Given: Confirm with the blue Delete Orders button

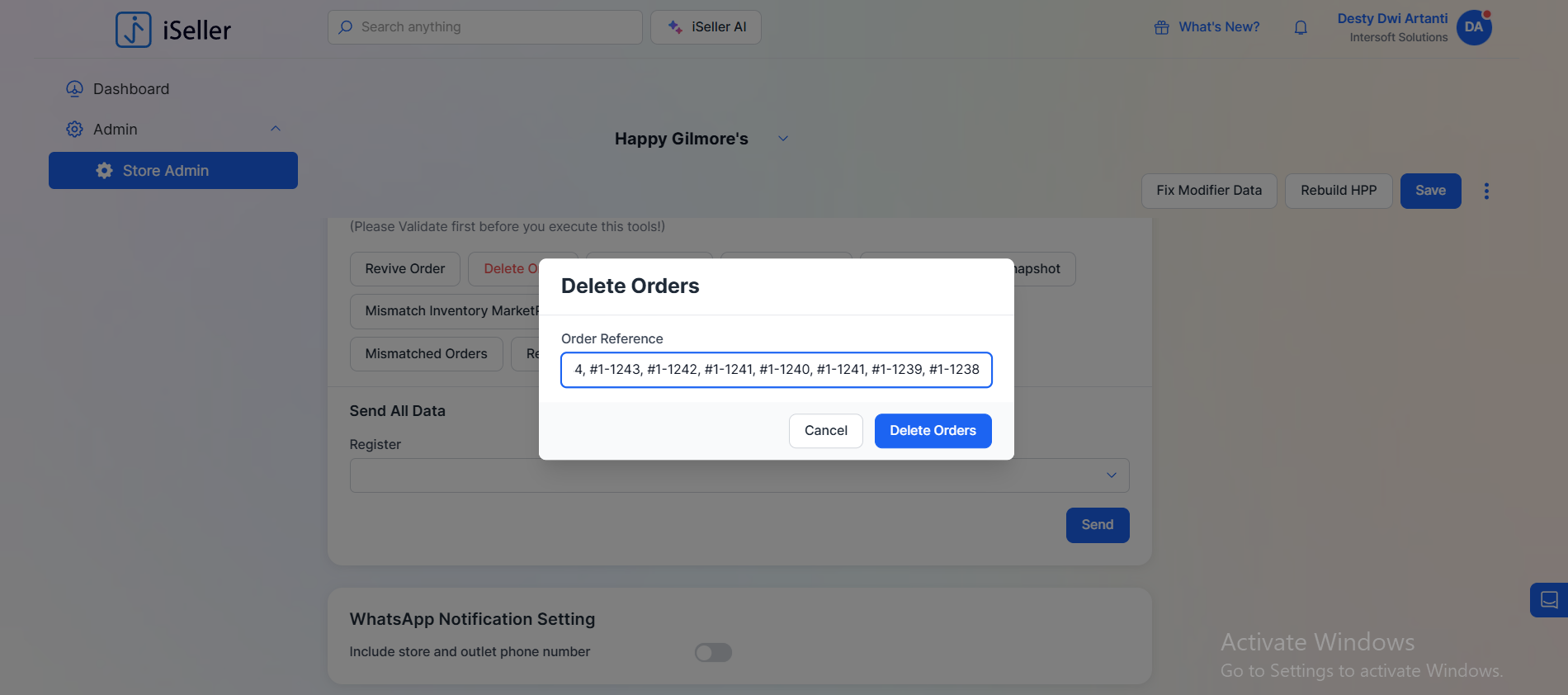Looking at the screenshot, I should coord(933,431).
